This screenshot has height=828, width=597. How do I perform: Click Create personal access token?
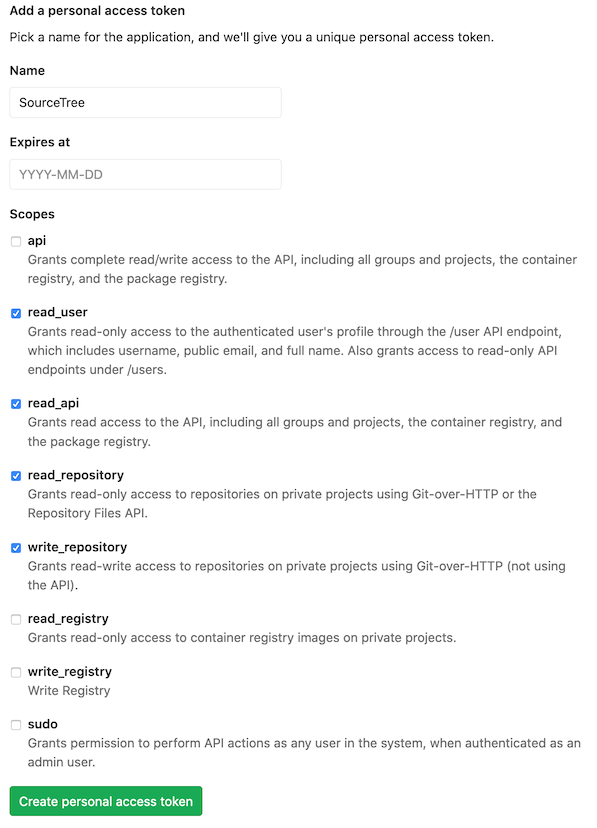coord(104,801)
